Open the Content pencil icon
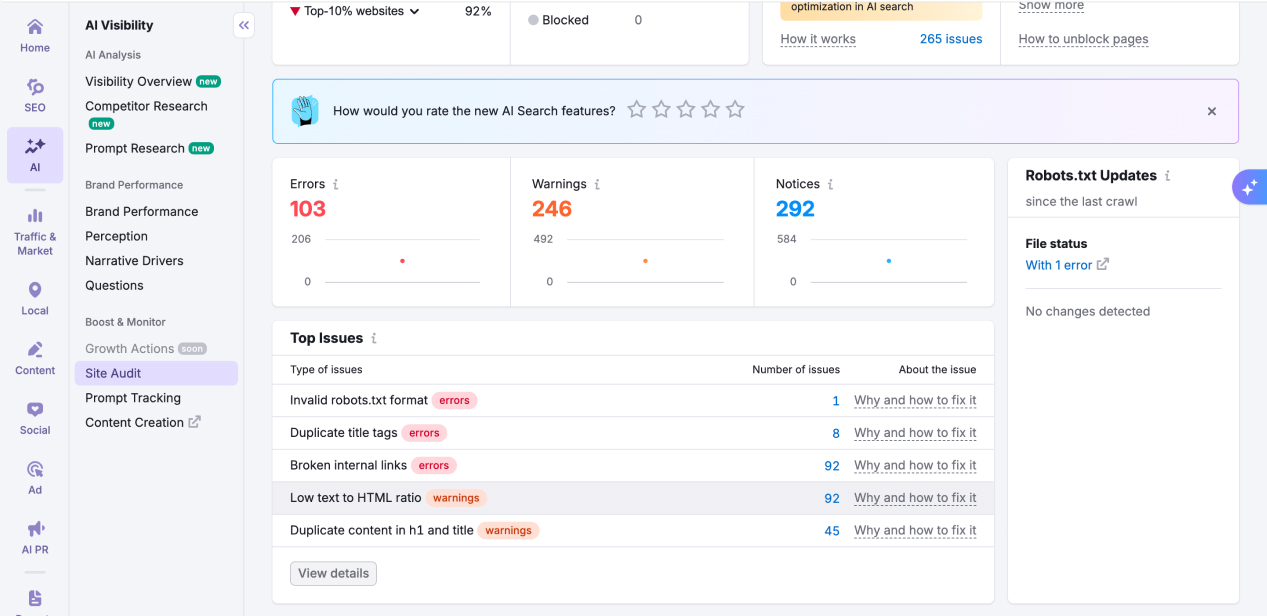 (35, 350)
